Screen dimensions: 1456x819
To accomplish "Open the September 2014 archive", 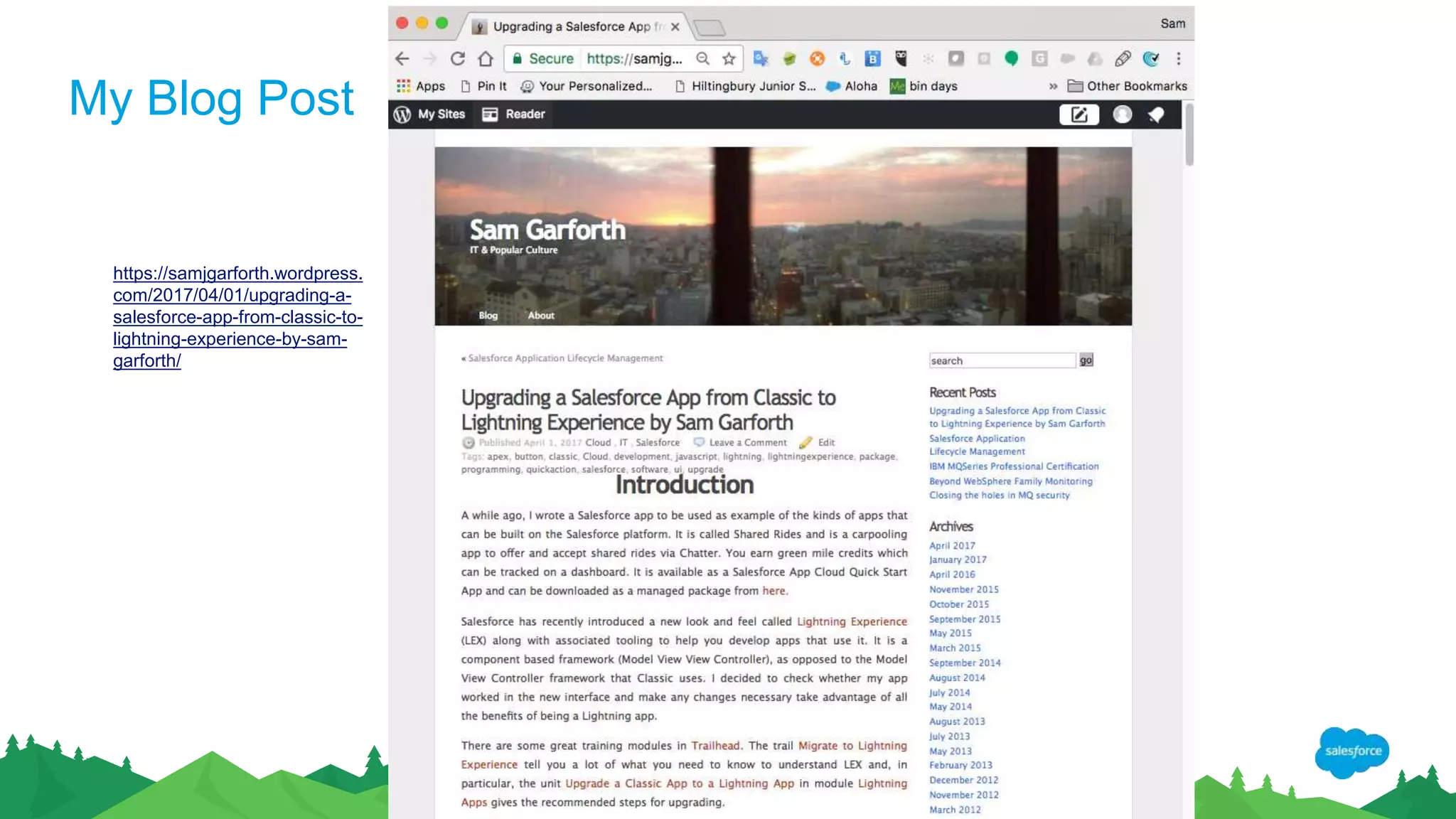I will click(965, 663).
